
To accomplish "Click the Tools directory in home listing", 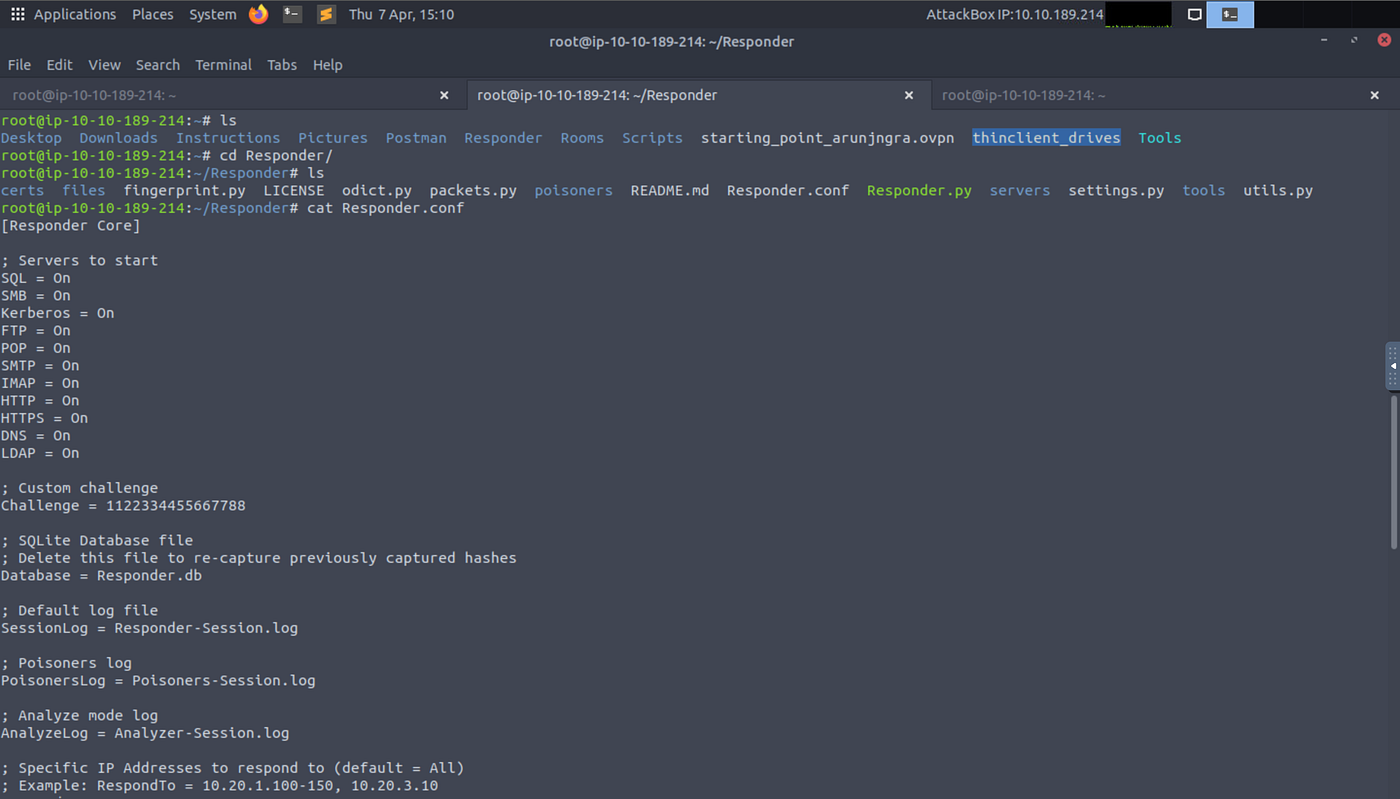I will click(1160, 138).
